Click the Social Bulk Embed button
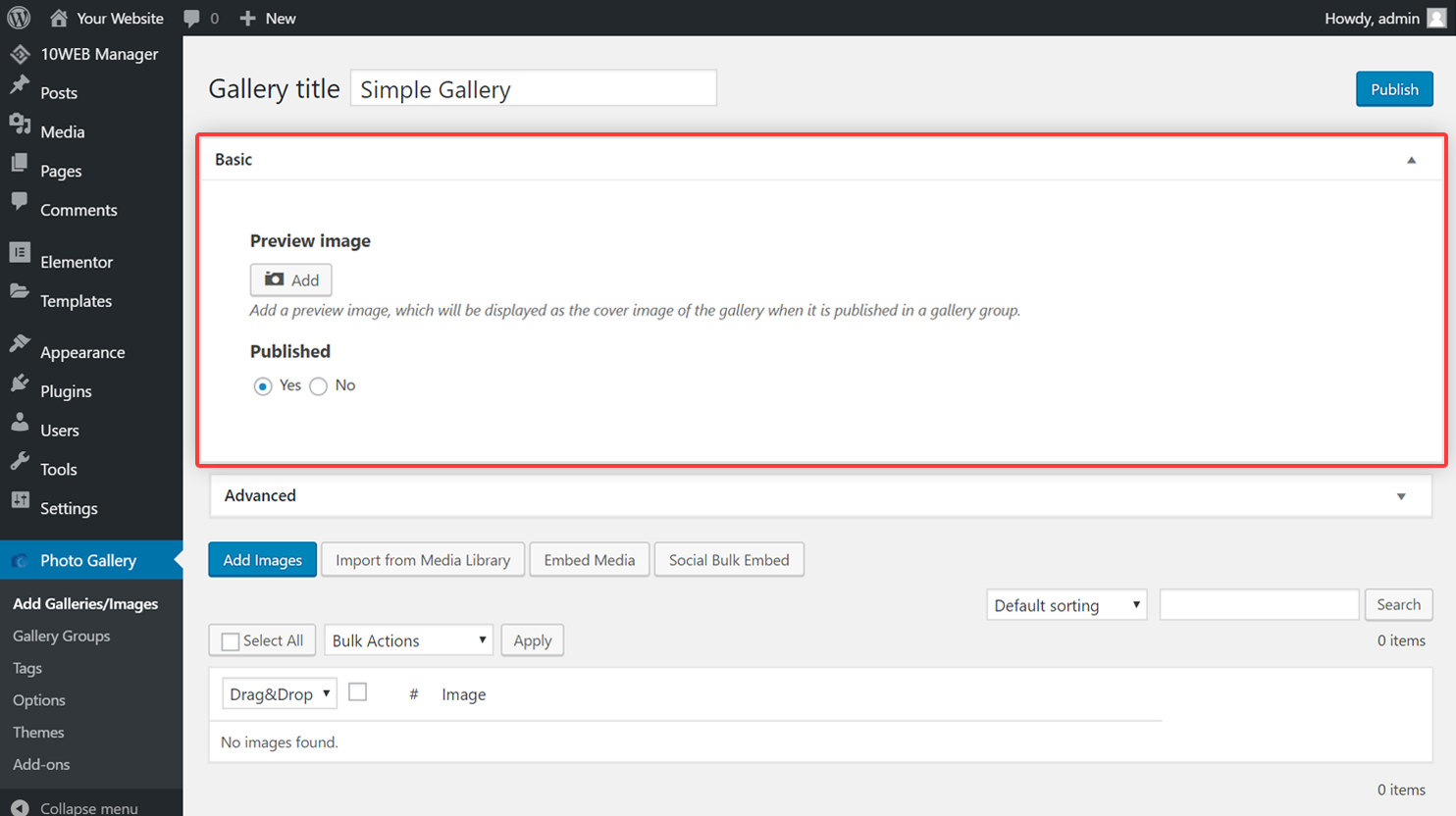The width and height of the screenshot is (1456, 816). click(729, 560)
